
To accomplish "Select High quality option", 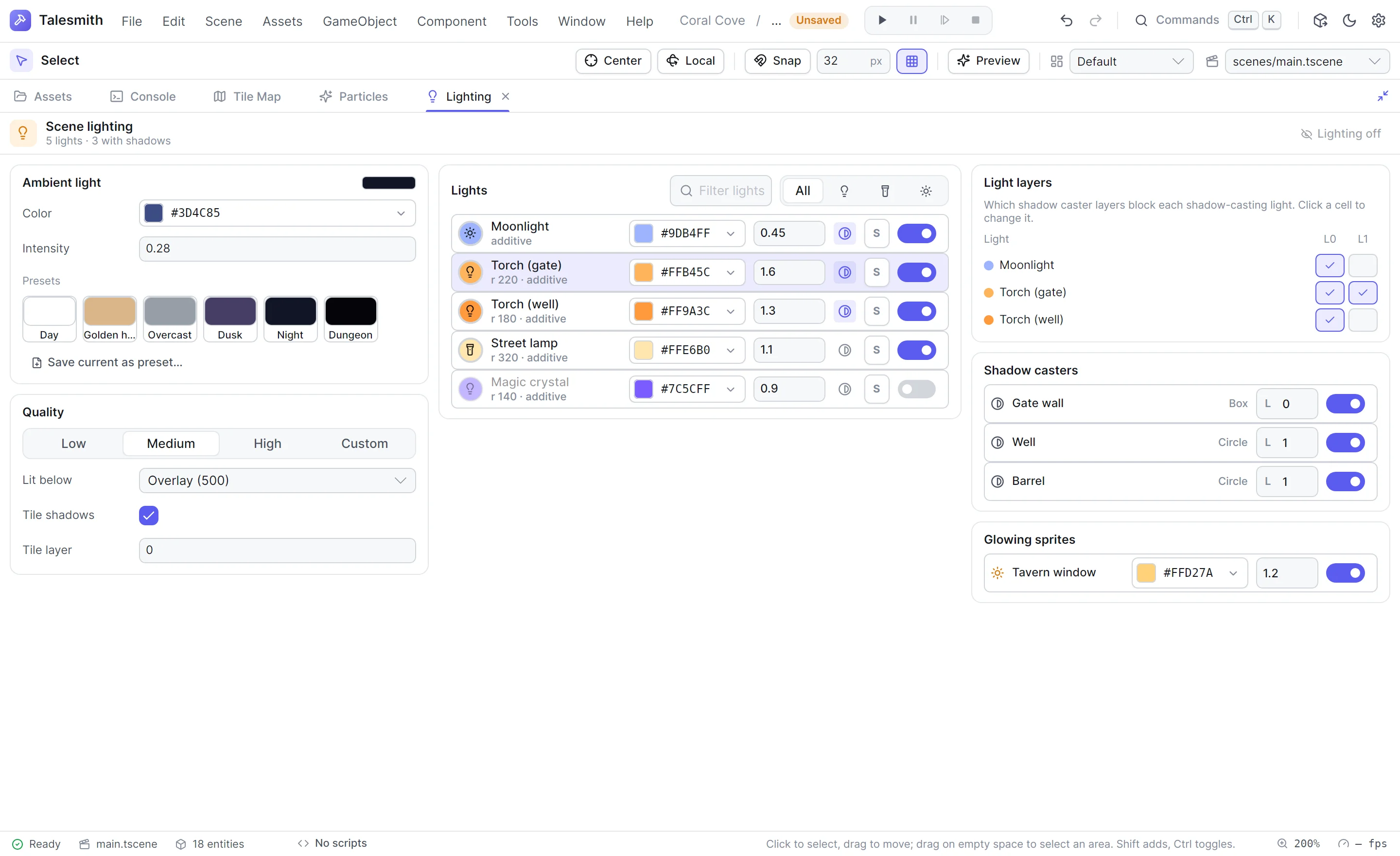I will tap(267, 444).
